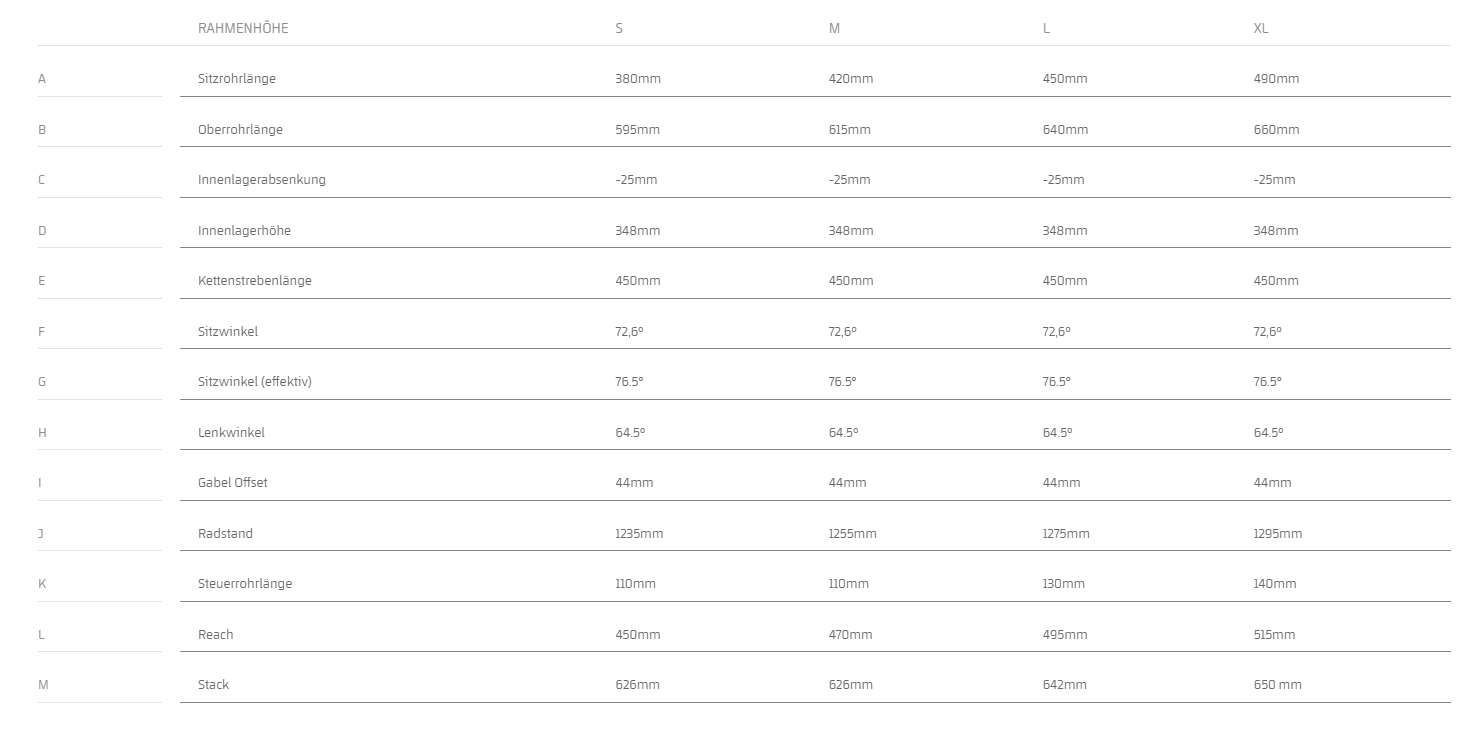The image size is (1482, 729).
Task: Select the XL size column header
Action: point(1261,28)
